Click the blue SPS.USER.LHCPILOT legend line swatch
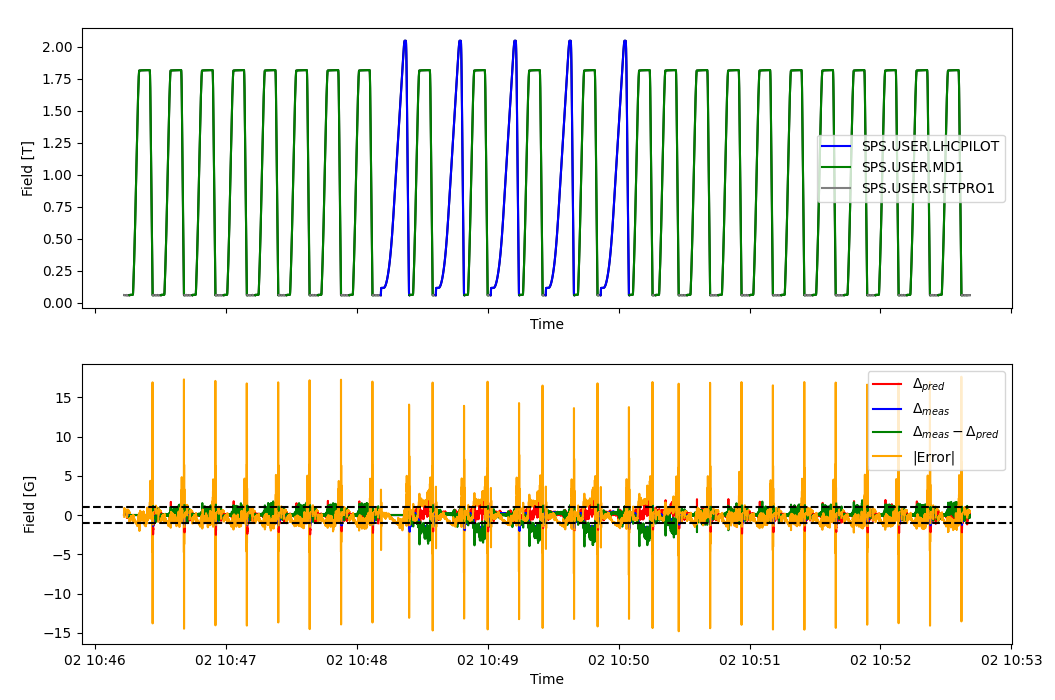 tap(838, 147)
